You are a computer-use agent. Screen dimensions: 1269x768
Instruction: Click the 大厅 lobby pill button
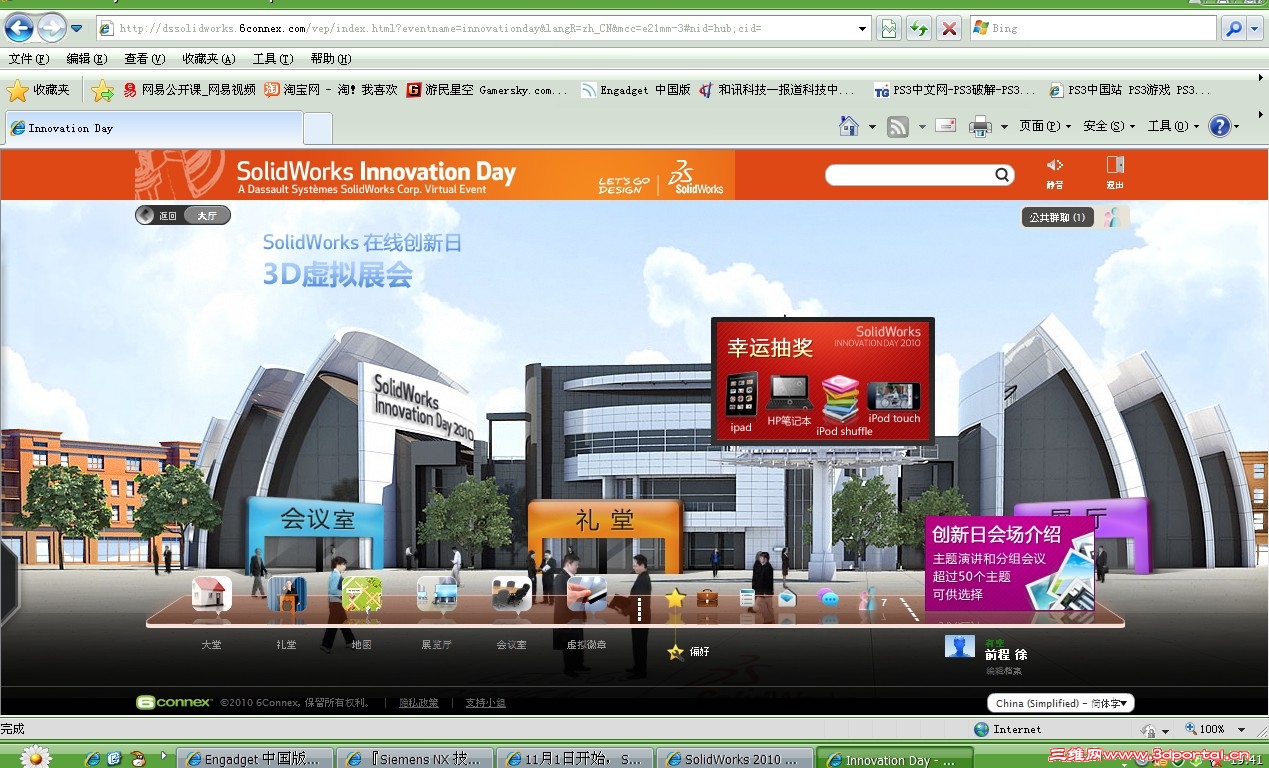coord(207,215)
